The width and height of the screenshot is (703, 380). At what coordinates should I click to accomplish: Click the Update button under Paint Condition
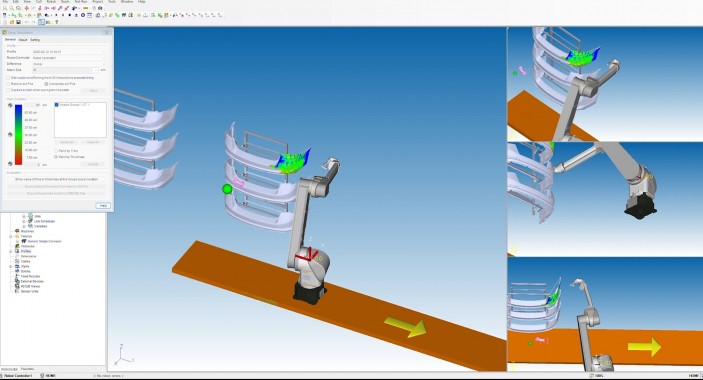pyautogui.click(x=93, y=164)
